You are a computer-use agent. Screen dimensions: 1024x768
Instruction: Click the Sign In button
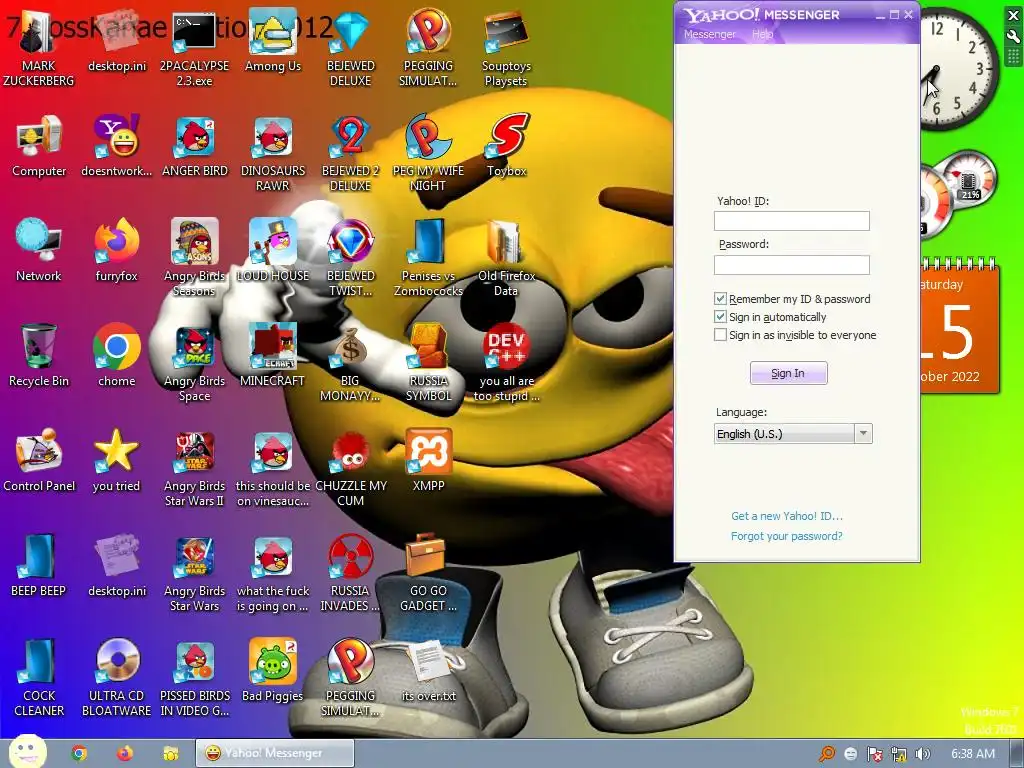(788, 373)
